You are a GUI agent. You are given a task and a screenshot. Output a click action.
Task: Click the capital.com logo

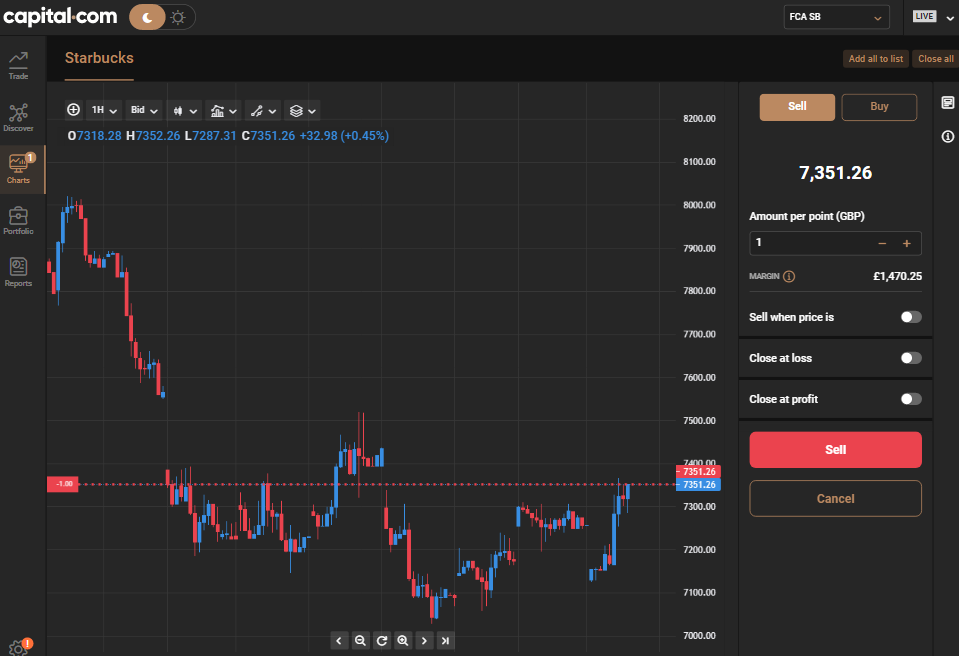60,17
